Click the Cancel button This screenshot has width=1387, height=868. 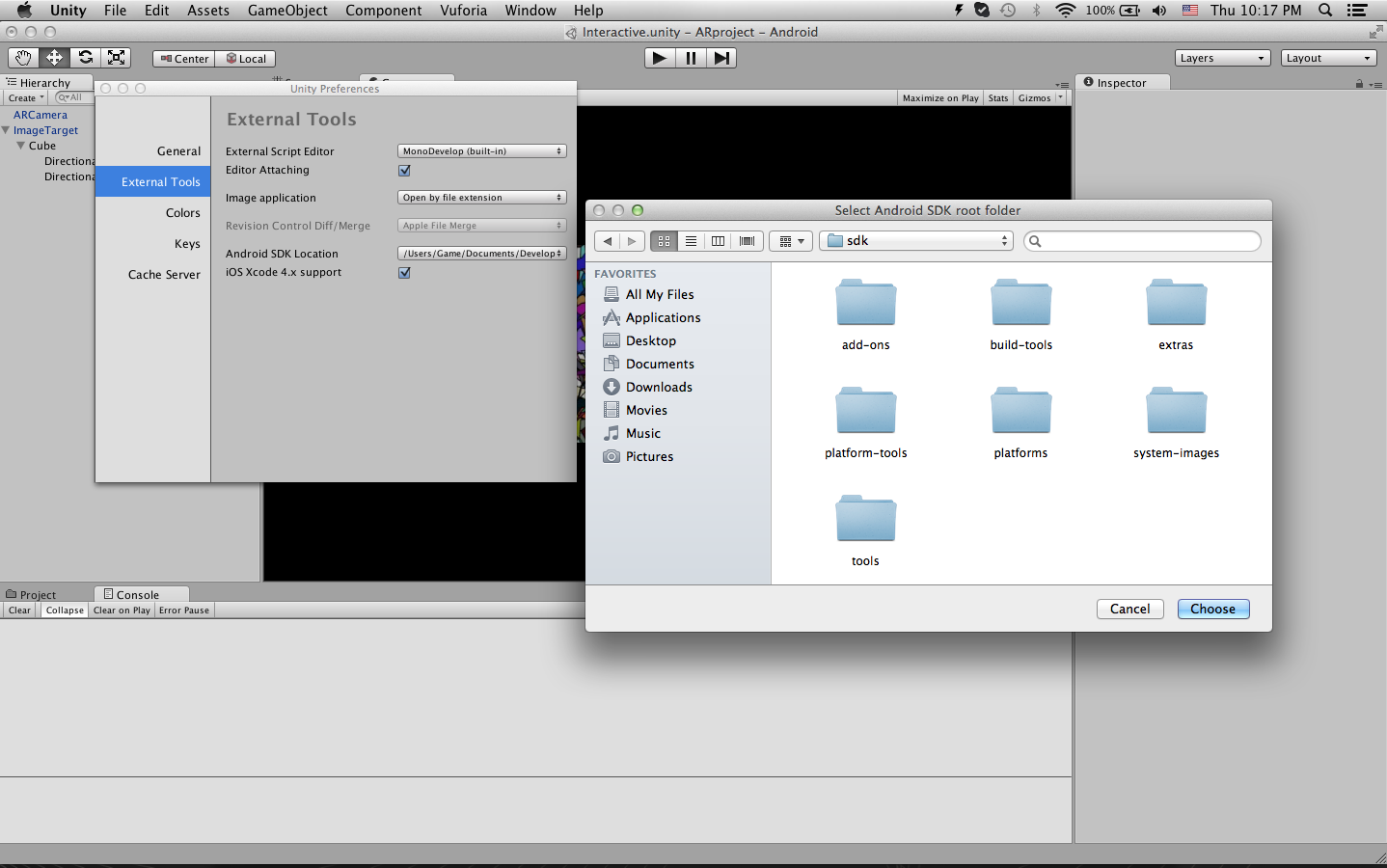tap(1130, 609)
